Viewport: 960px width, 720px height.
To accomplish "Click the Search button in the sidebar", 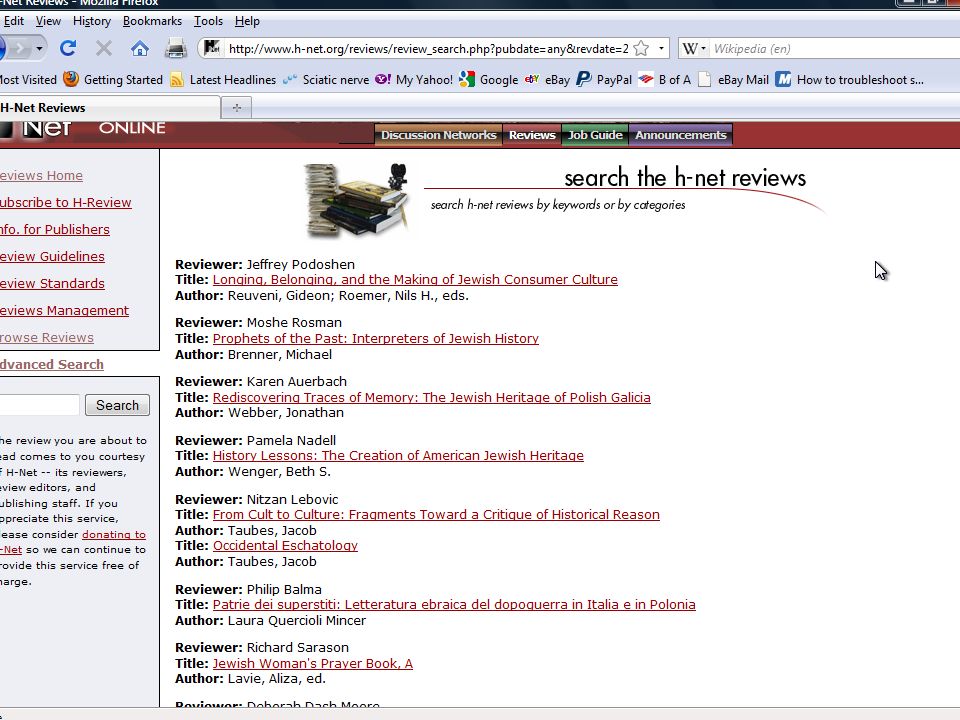I will [118, 405].
